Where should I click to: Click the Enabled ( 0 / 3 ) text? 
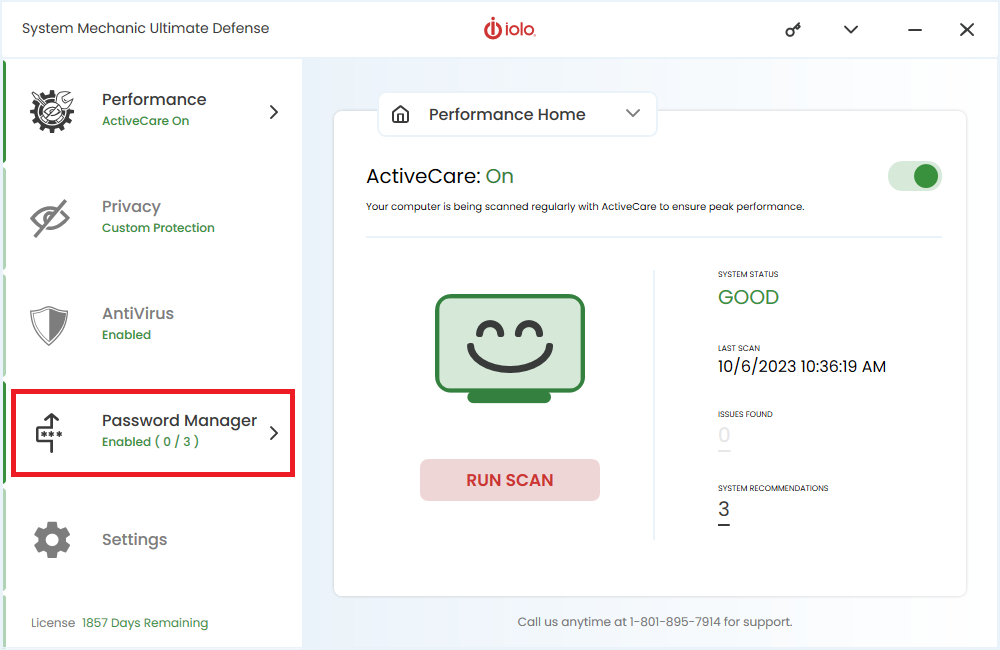pos(151,441)
